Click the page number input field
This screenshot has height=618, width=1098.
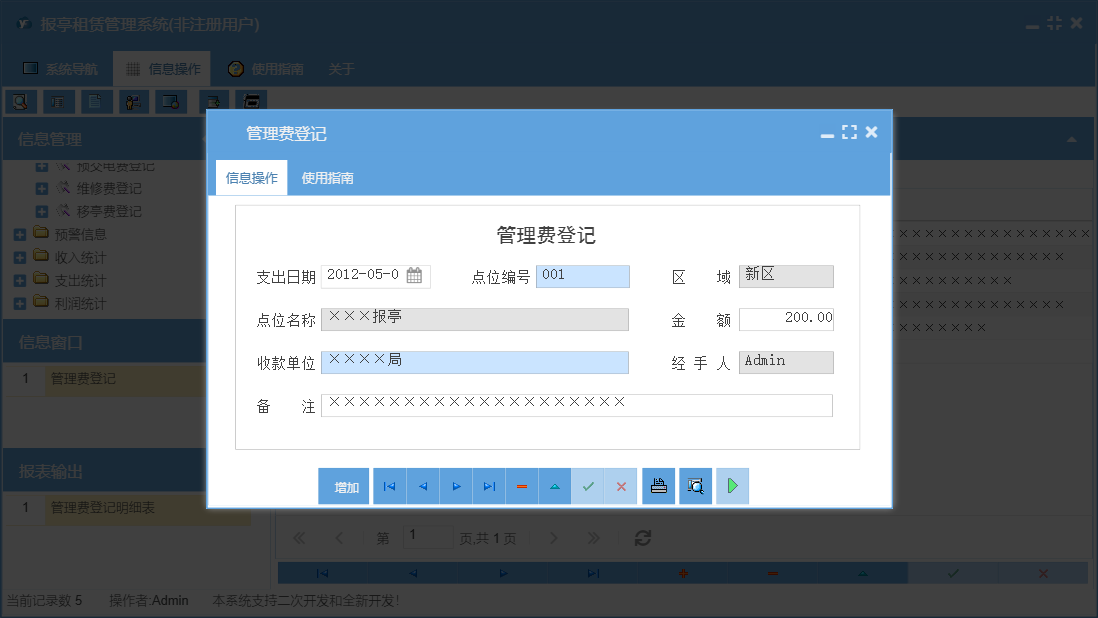428,537
